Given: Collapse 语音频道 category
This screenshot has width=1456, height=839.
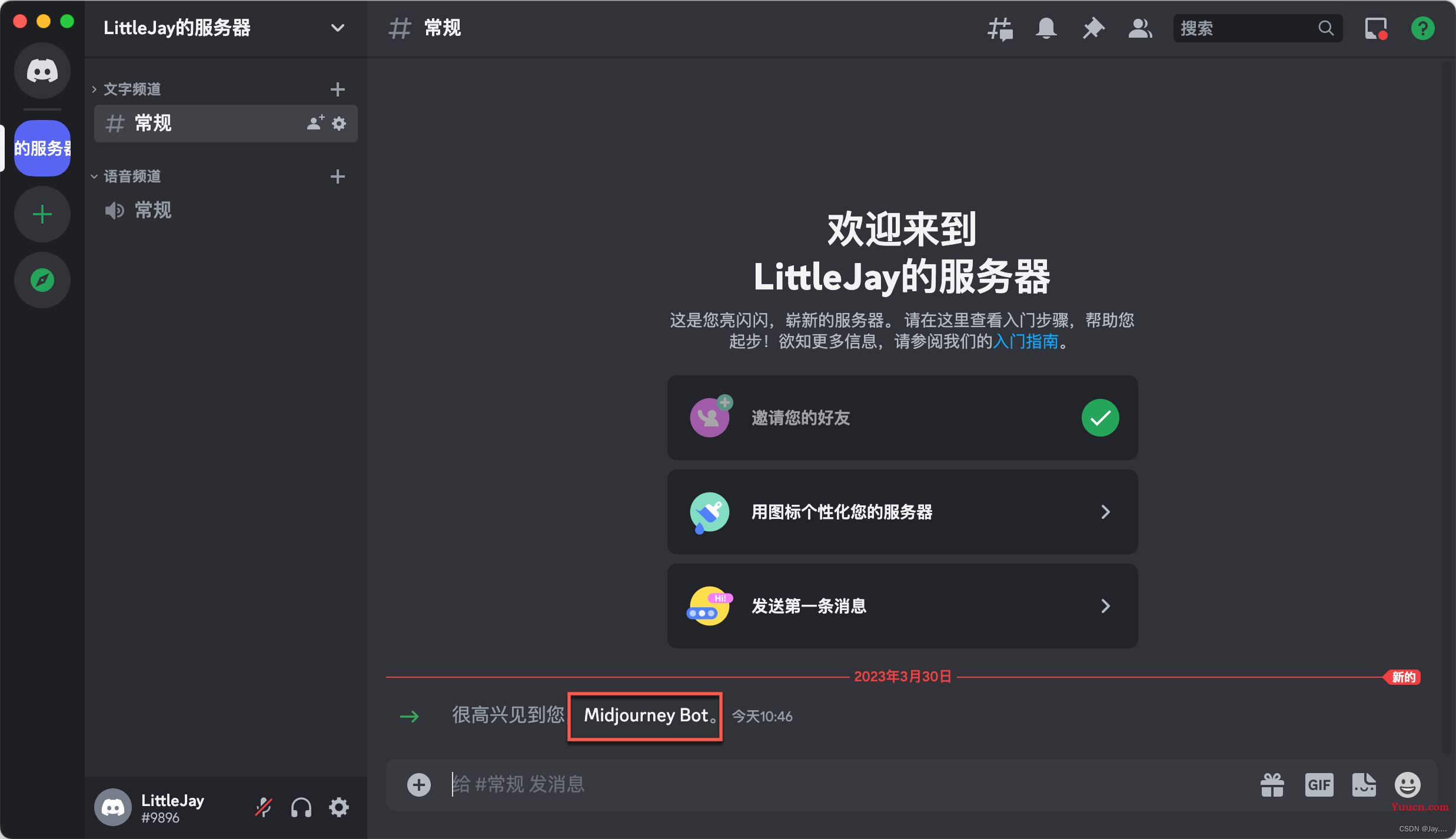Looking at the screenshot, I should 132,177.
